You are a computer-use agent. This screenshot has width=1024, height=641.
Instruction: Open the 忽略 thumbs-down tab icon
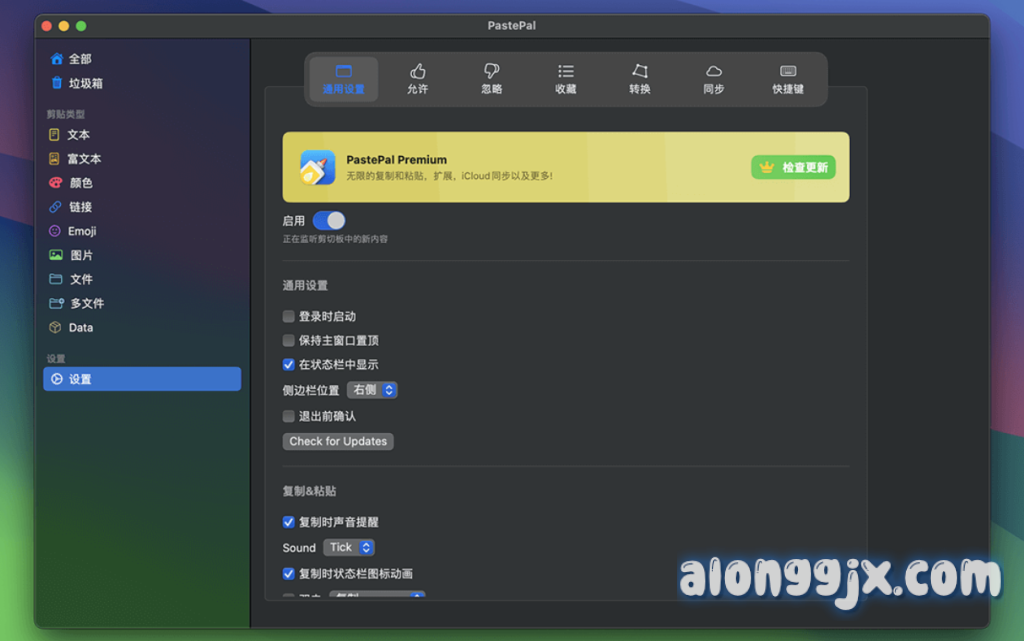click(x=491, y=72)
